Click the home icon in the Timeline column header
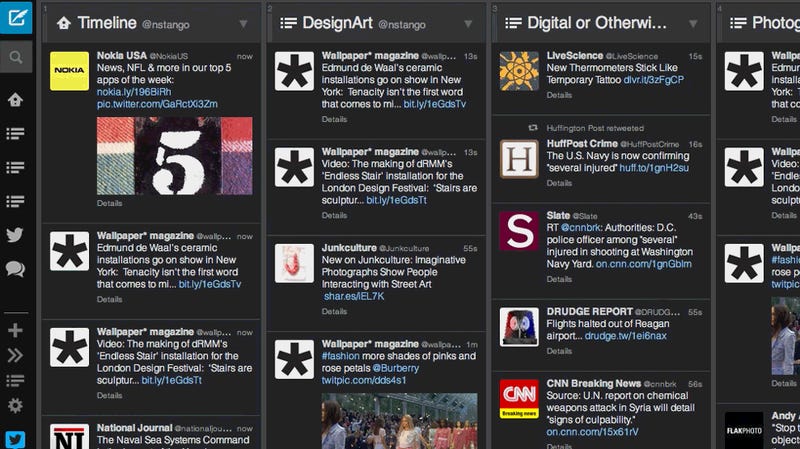Image resolution: width=800 pixels, height=449 pixels. click(64, 23)
